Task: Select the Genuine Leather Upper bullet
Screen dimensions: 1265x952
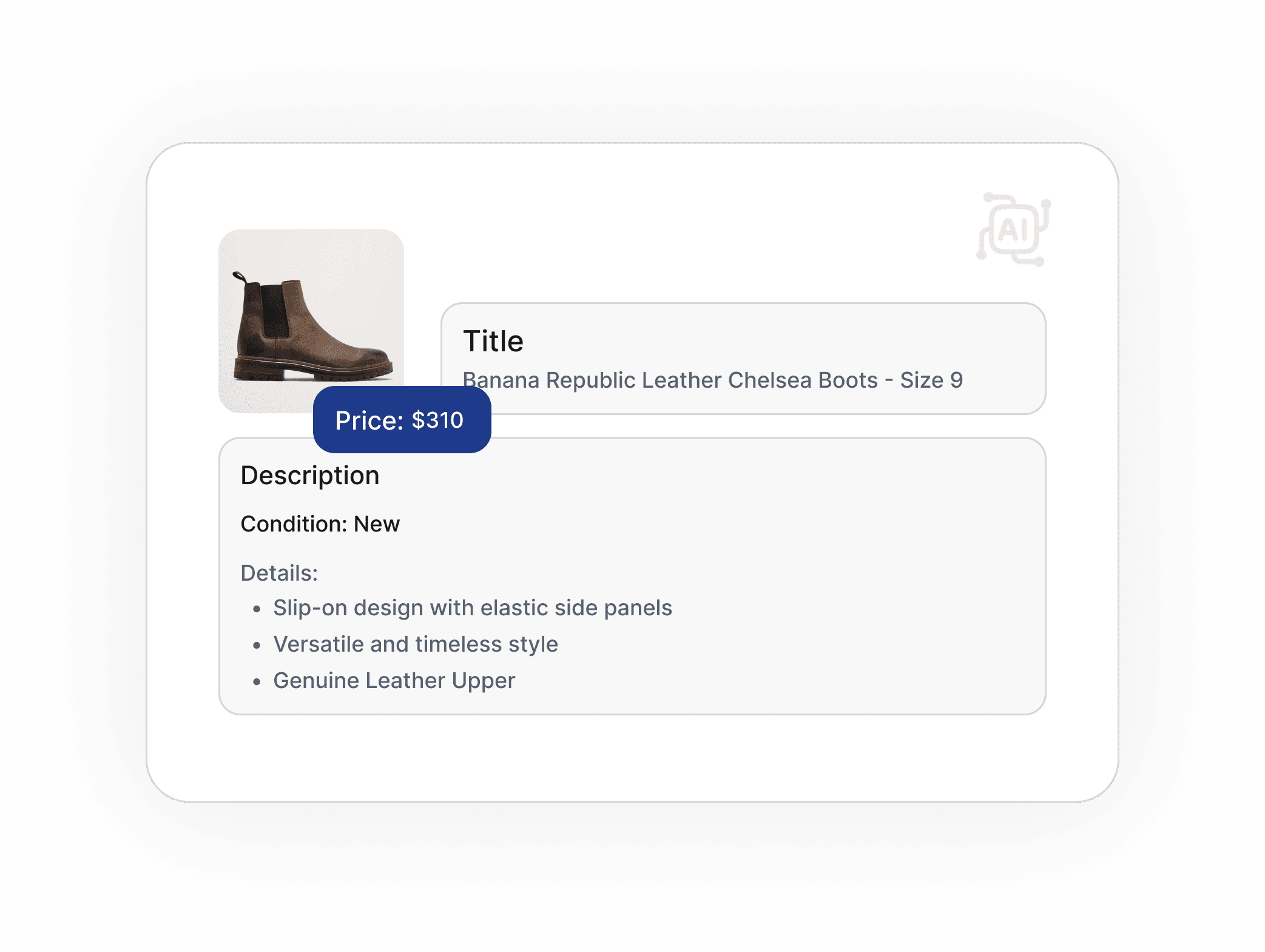Action: tap(394, 681)
